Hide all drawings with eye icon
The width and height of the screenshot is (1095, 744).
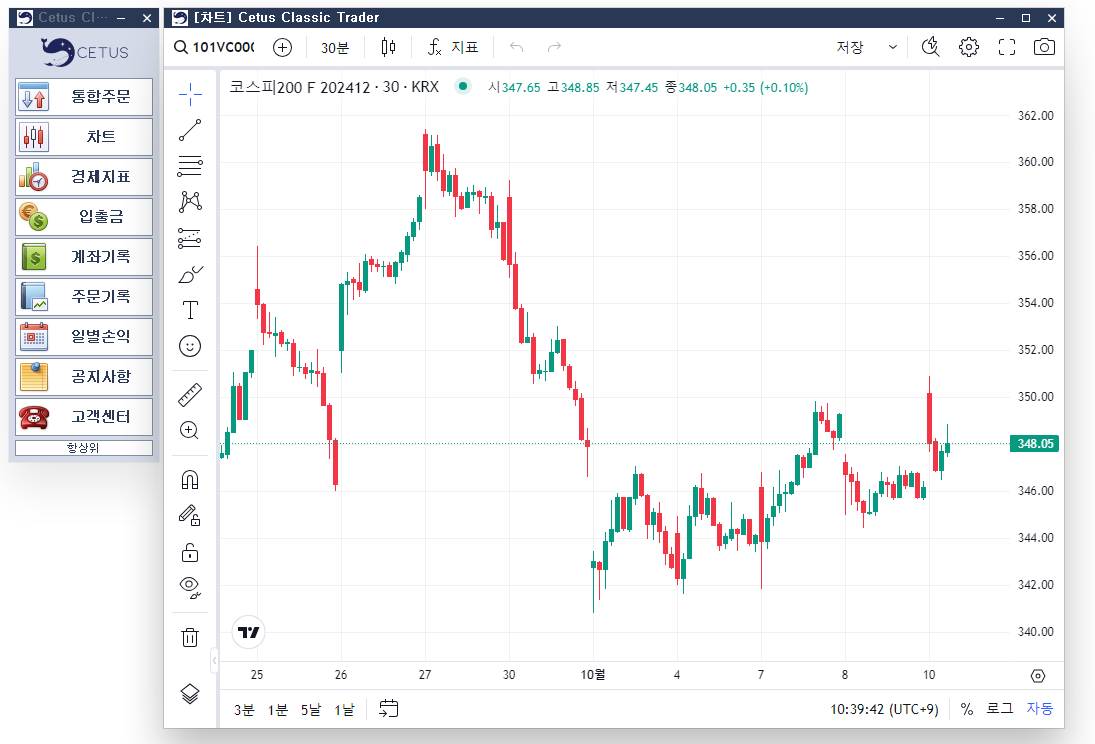[190, 587]
